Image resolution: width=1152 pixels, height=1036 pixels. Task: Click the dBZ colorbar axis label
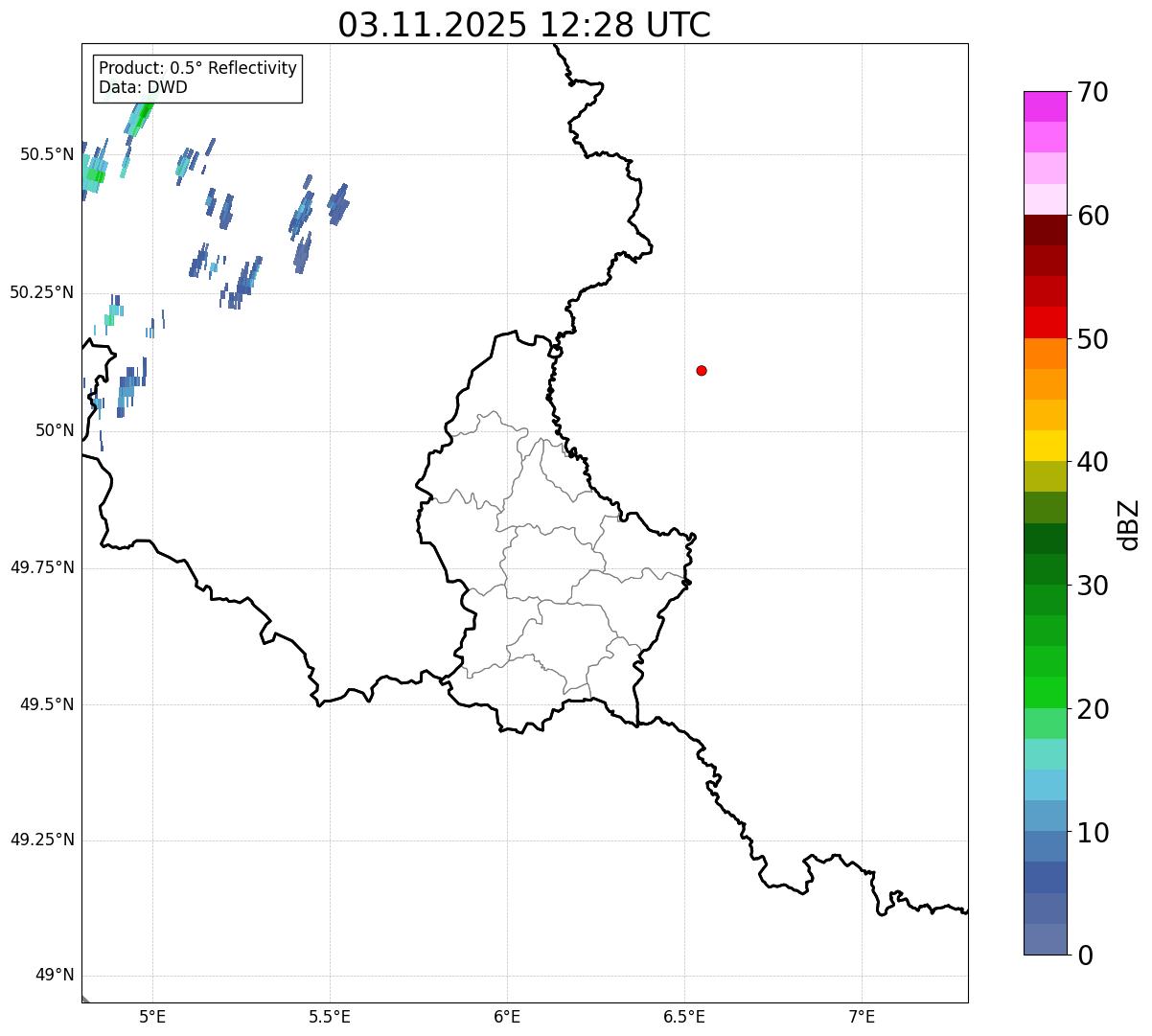(1129, 524)
